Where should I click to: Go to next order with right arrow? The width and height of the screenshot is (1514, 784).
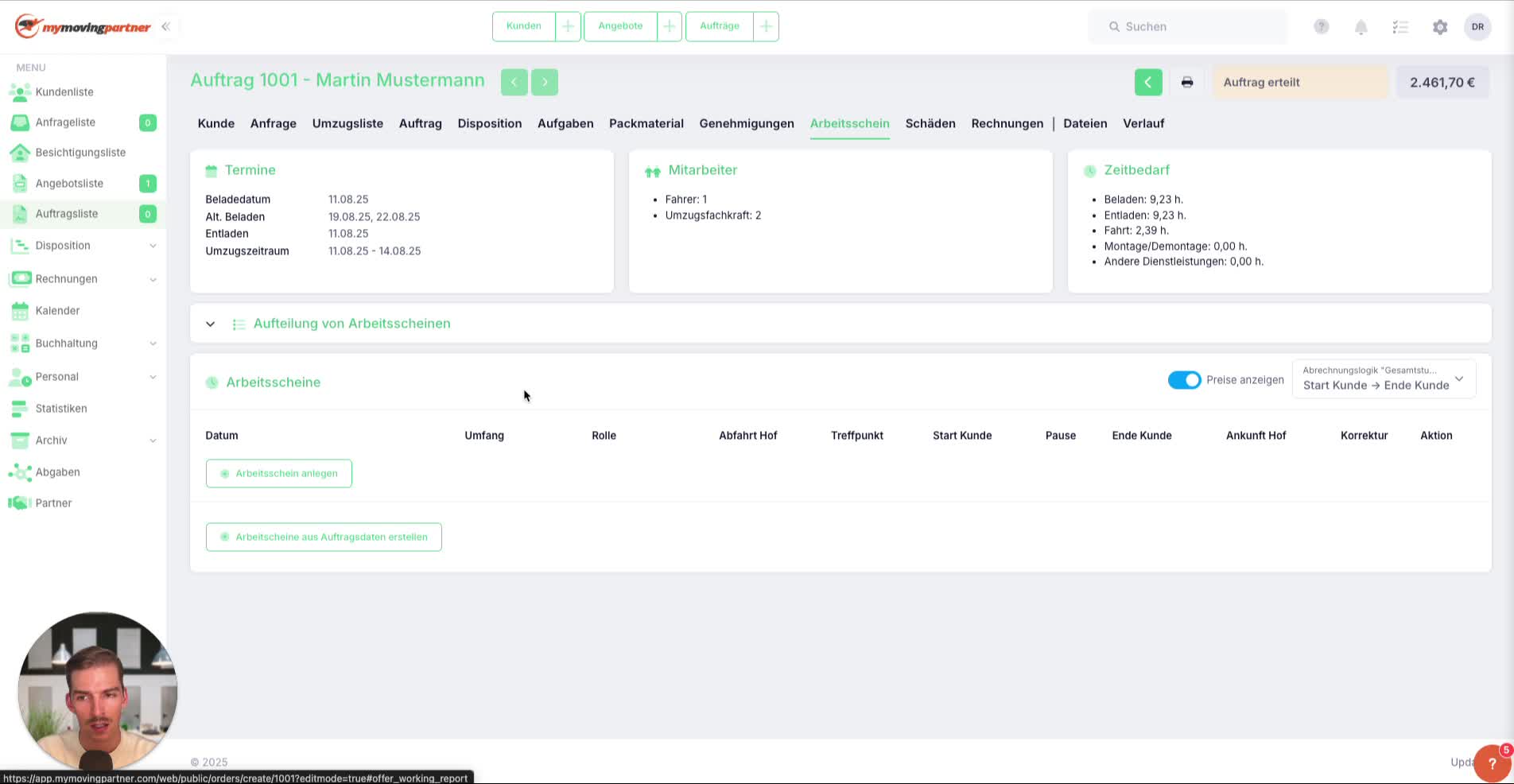coord(545,82)
